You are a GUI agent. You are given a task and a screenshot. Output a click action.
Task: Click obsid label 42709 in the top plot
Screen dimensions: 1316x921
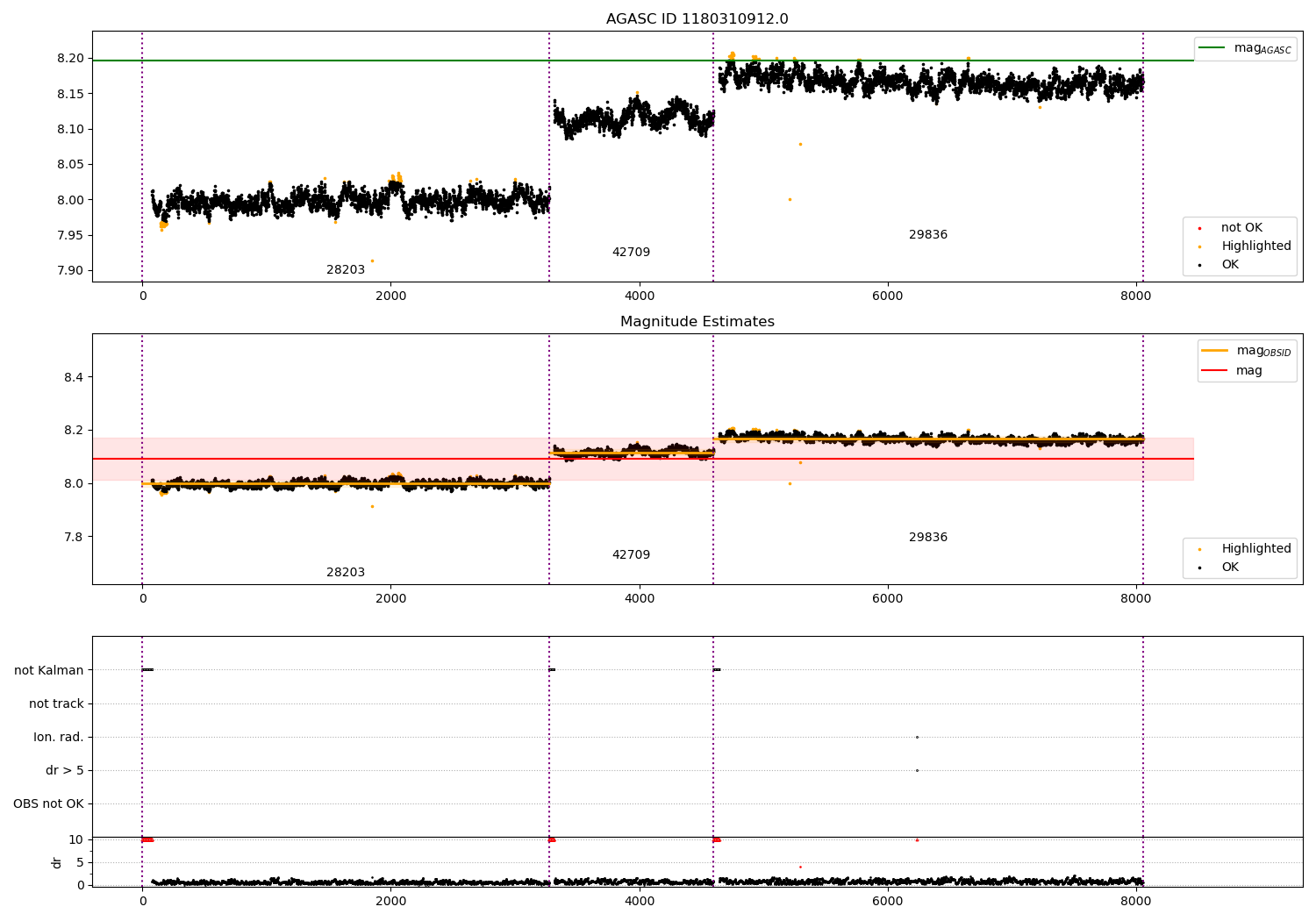click(x=631, y=253)
